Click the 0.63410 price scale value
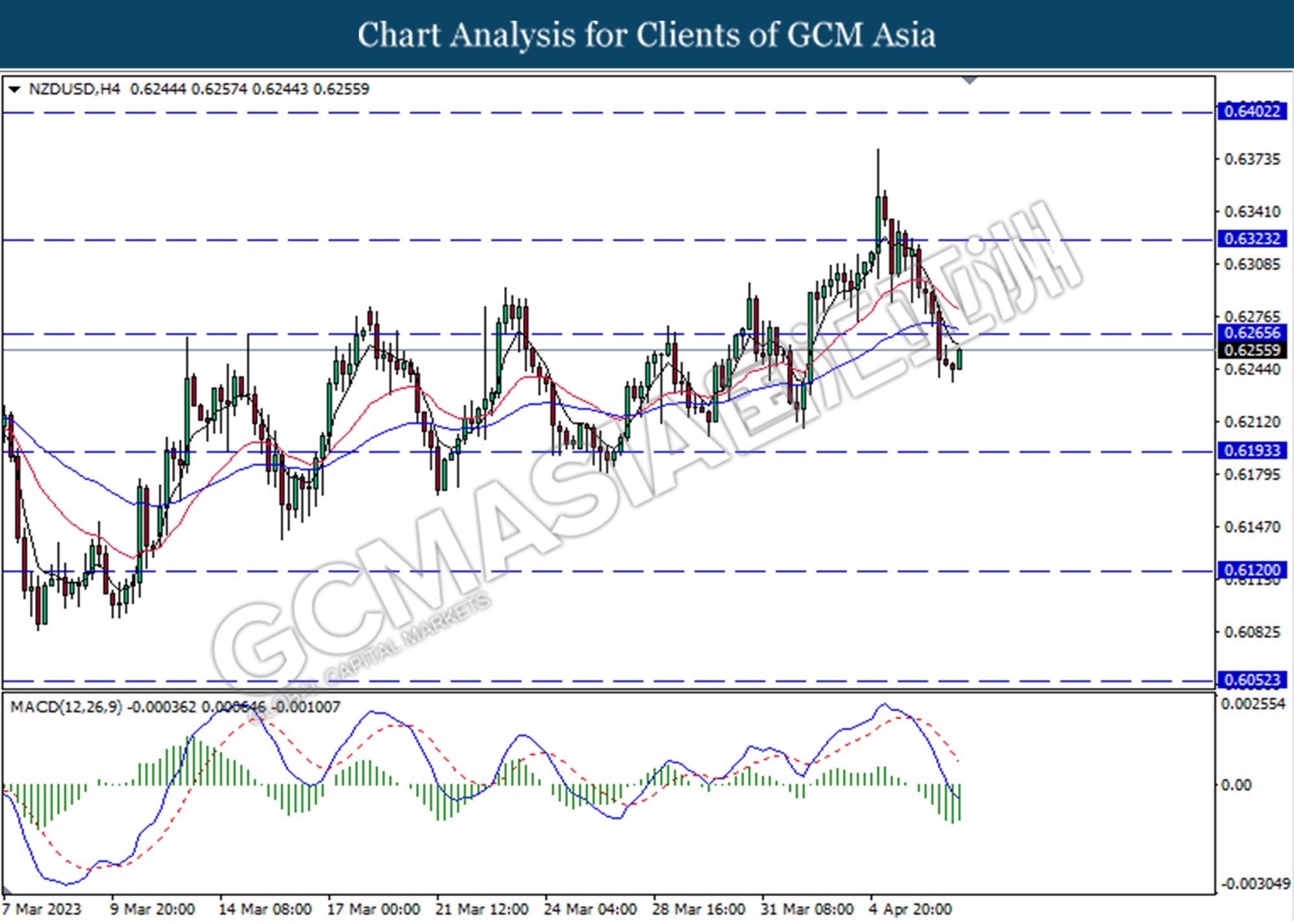The height and width of the screenshot is (924, 1294). click(1252, 212)
